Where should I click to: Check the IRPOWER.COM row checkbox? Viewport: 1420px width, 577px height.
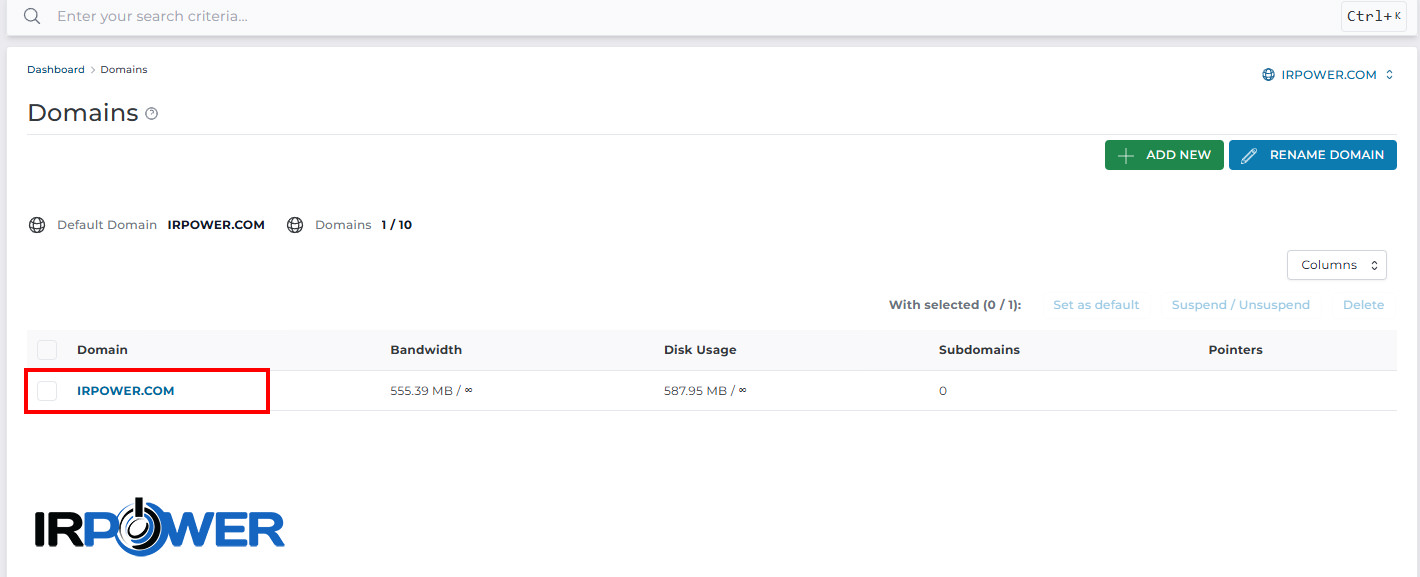(x=47, y=391)
